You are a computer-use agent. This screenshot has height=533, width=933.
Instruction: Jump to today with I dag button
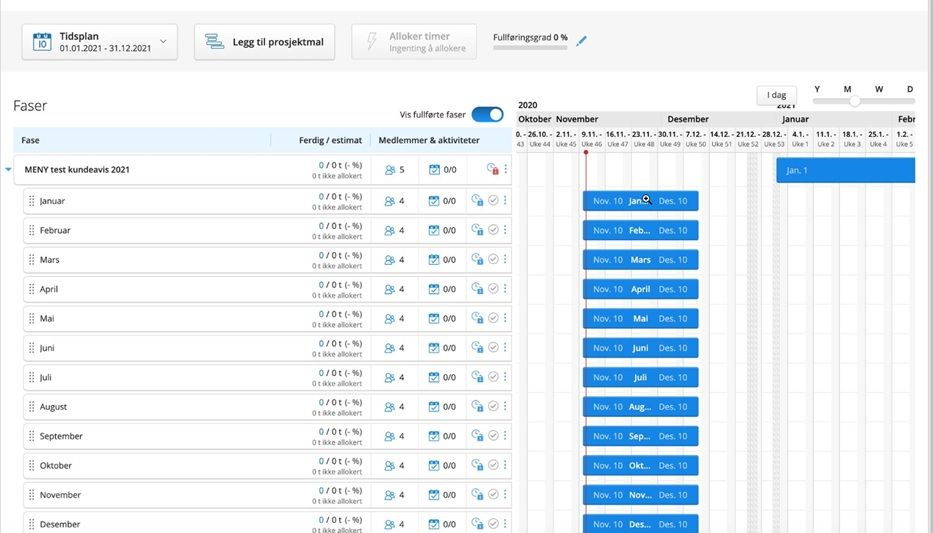(x=776, y=95)
